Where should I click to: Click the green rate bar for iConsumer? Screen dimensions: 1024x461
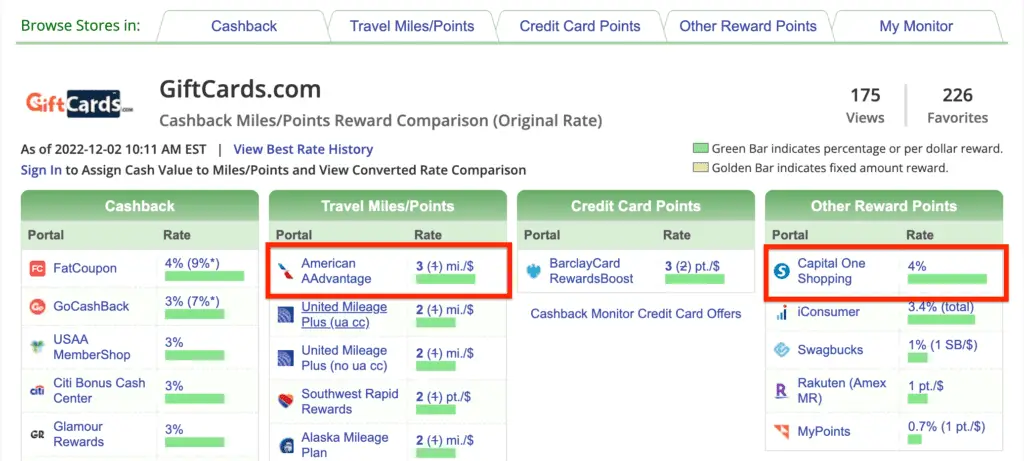point(941,319)
